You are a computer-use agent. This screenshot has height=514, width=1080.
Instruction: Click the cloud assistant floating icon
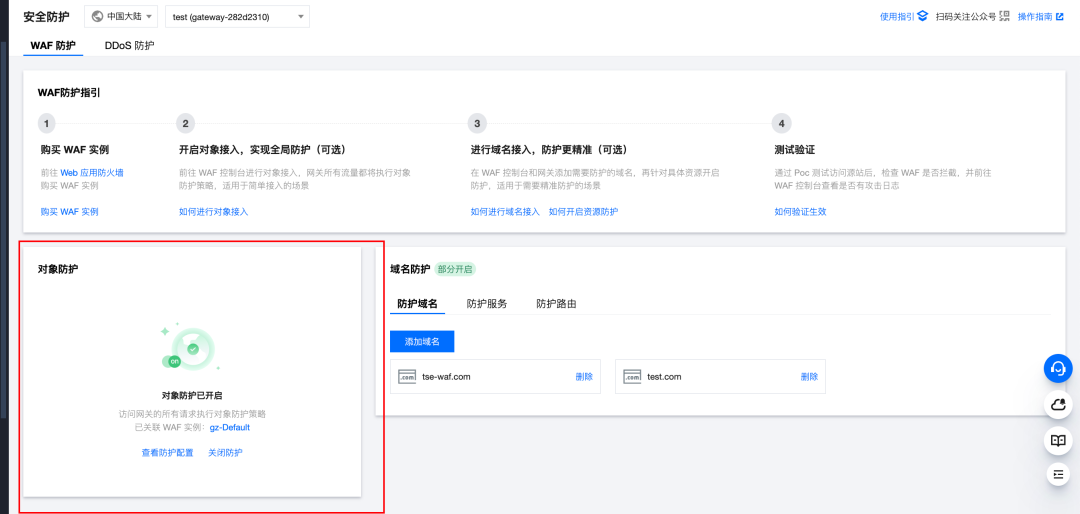pos(1058,405)
